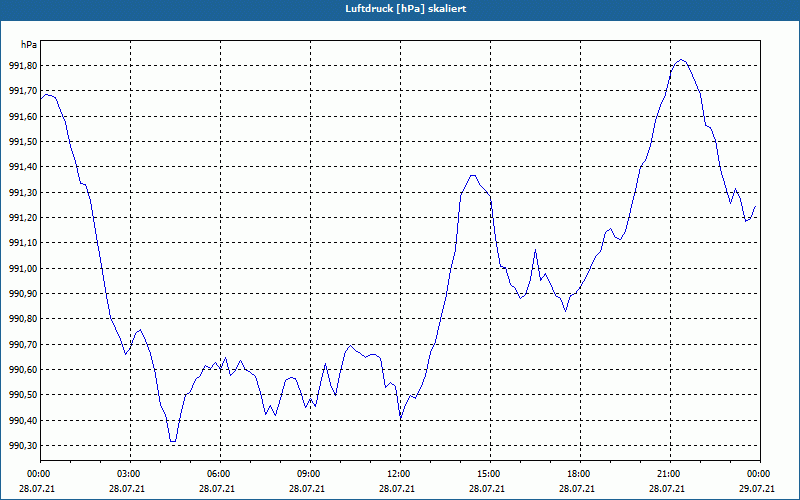The width and height of the screenshot is (800, 500).
Task: Click the 990,90 y-axis label
Action: pos(23,293)
